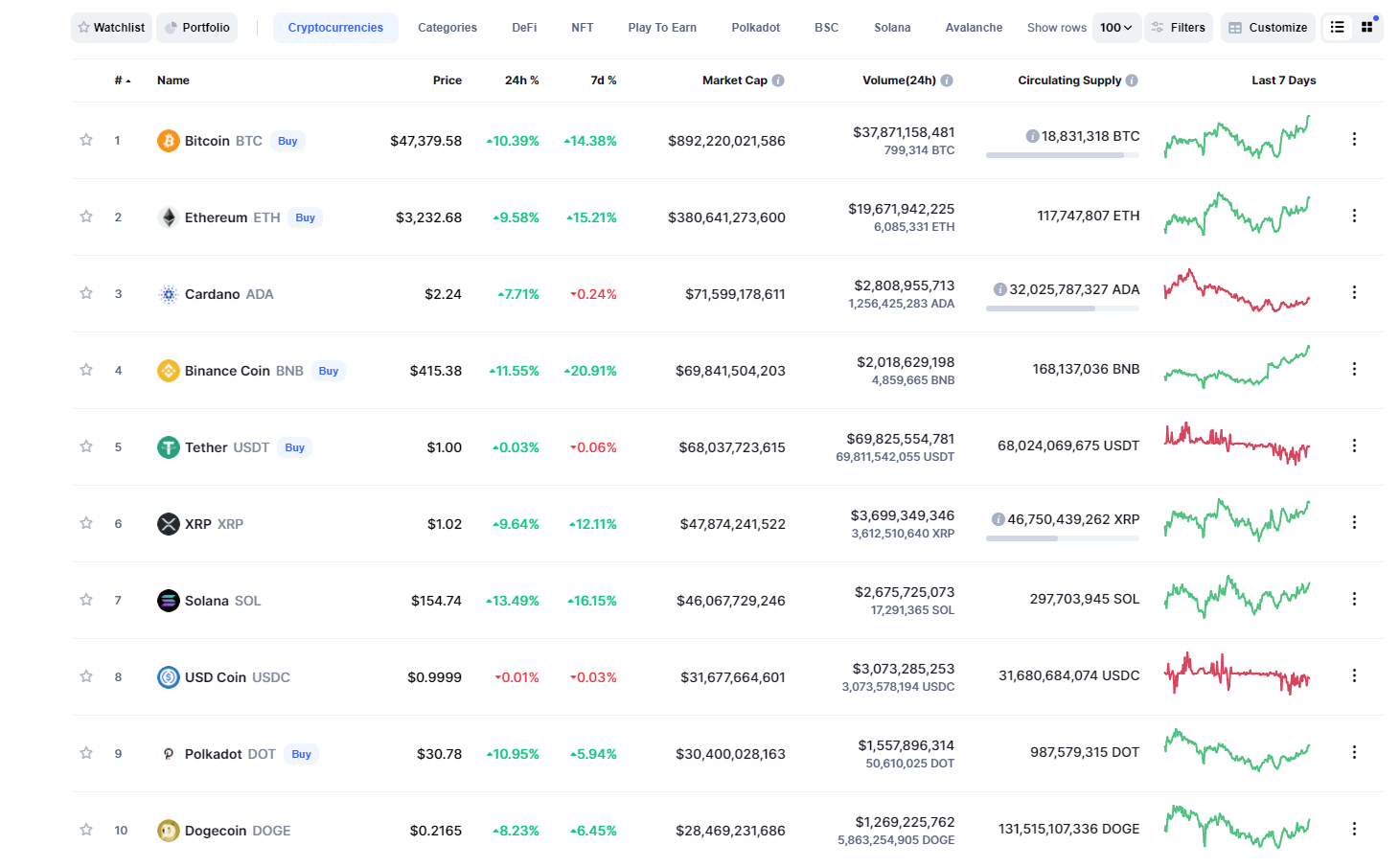
Task: Click the Buy button next to Binance Coin
Action: (329, 371)
